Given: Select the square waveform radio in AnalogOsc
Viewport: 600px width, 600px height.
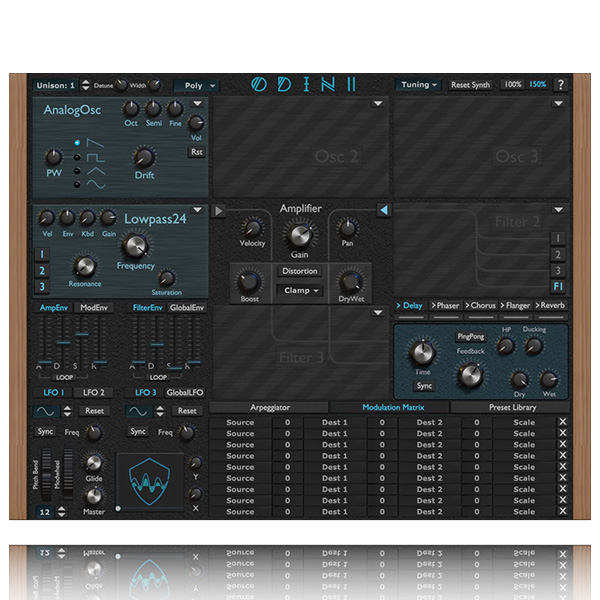Looking at the screenshot, I should (x=77, y=157).
